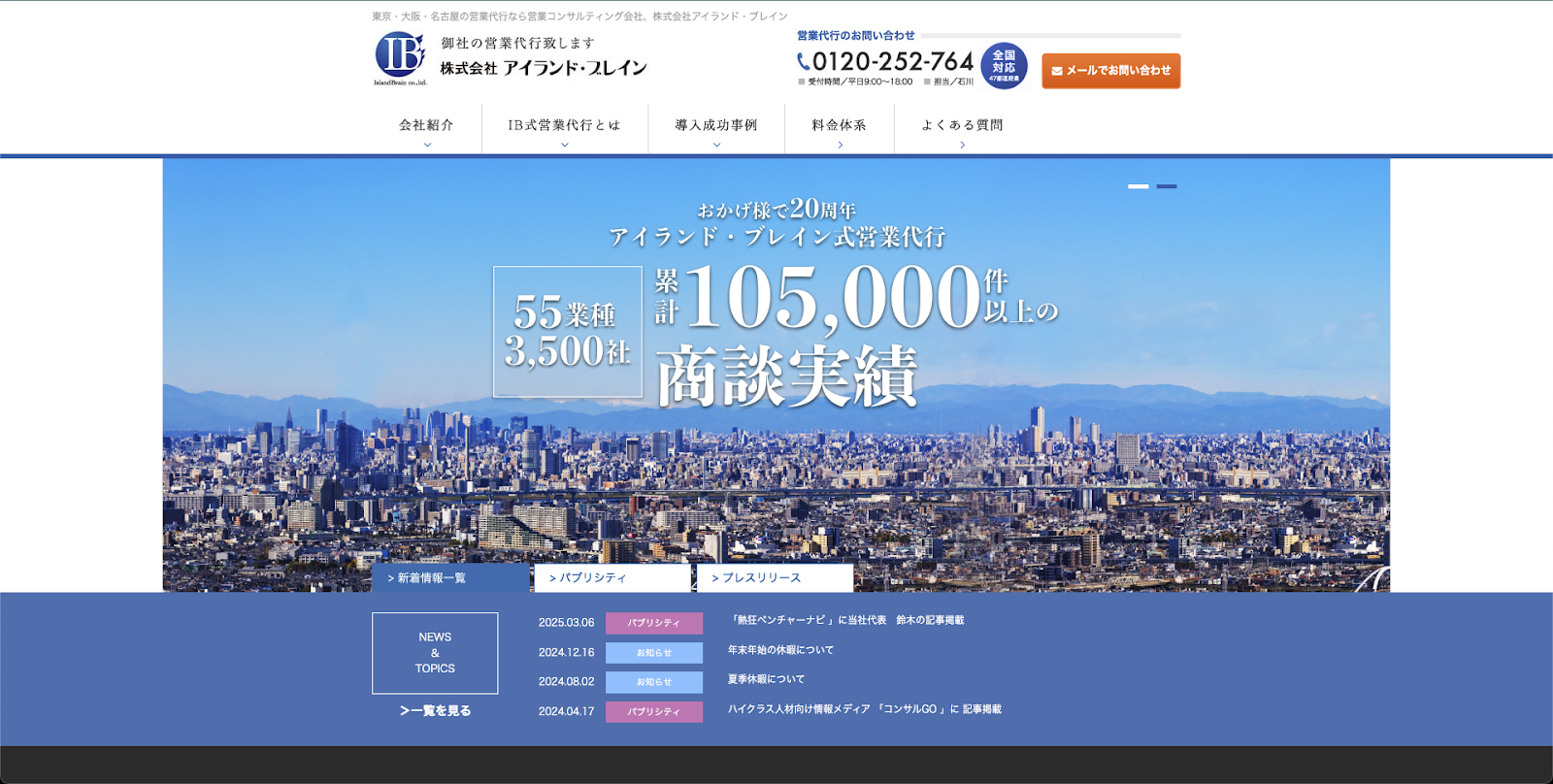Click the お知らせ tag dated 2024.12.16
1553x784 pixels.
[653, 653]
